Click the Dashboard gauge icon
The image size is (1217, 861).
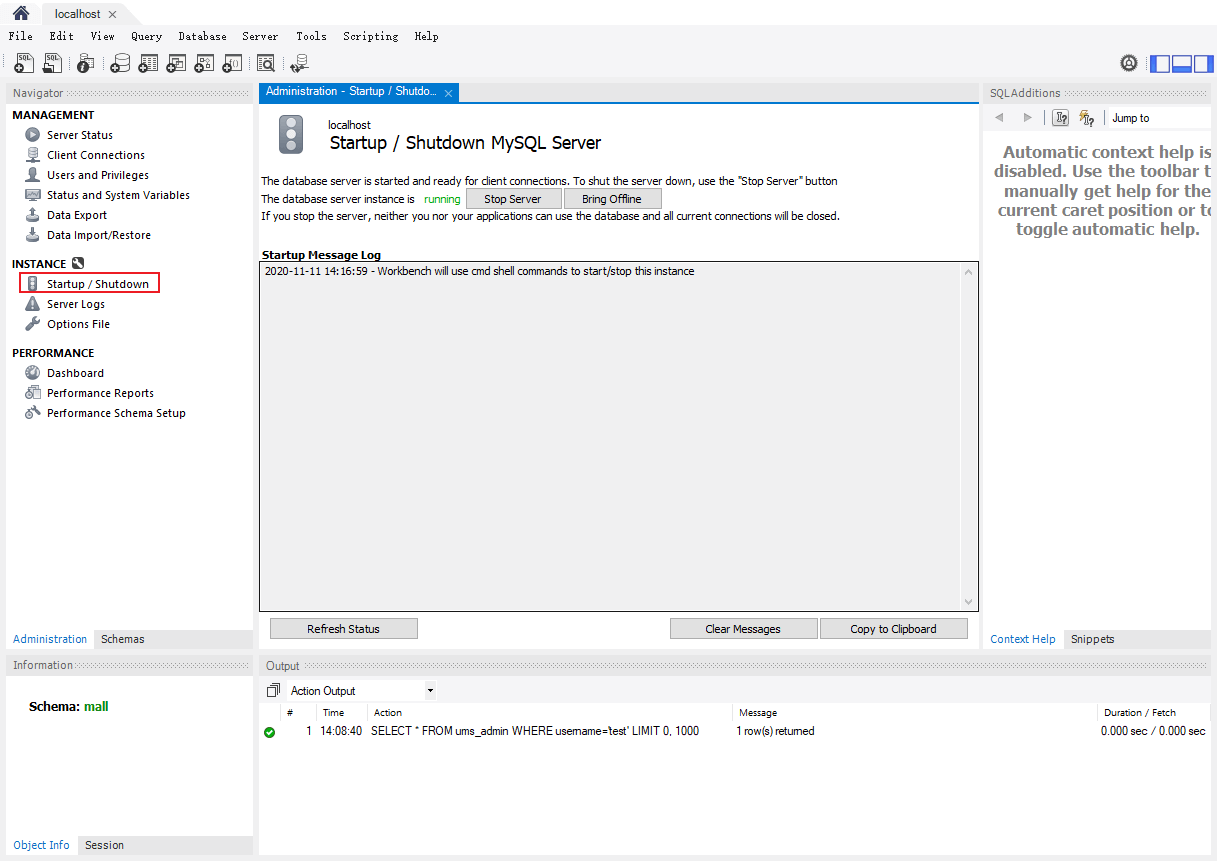[33, 373]
